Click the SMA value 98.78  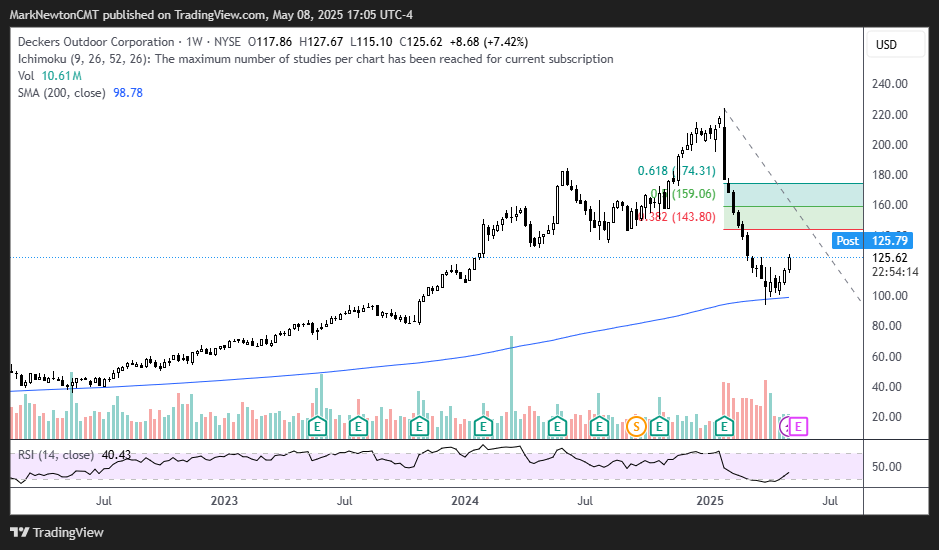[x=128, y=93]
